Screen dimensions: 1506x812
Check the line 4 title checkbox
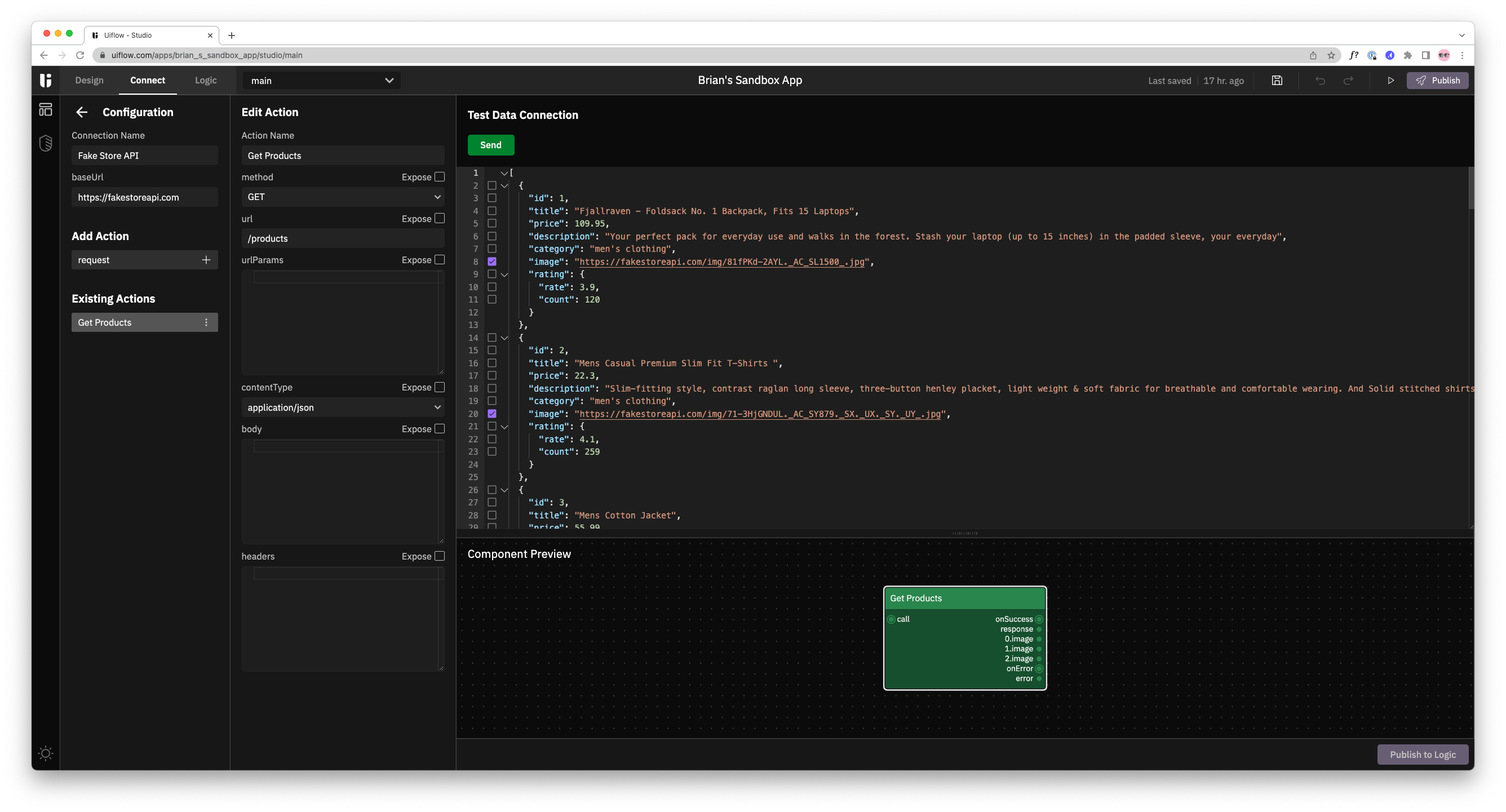tap(491, 210)
